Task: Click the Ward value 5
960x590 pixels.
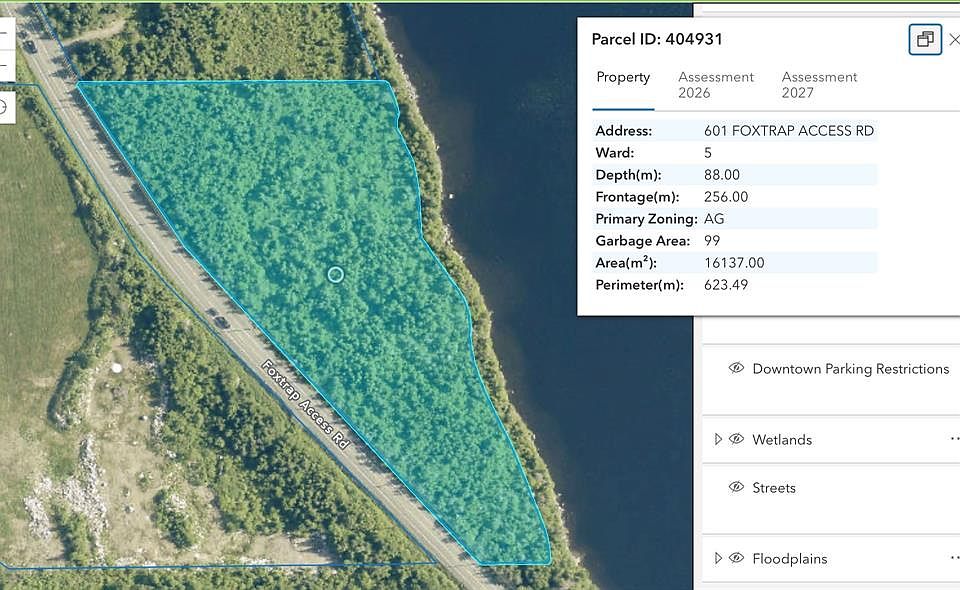Action: tap(708, 153)
